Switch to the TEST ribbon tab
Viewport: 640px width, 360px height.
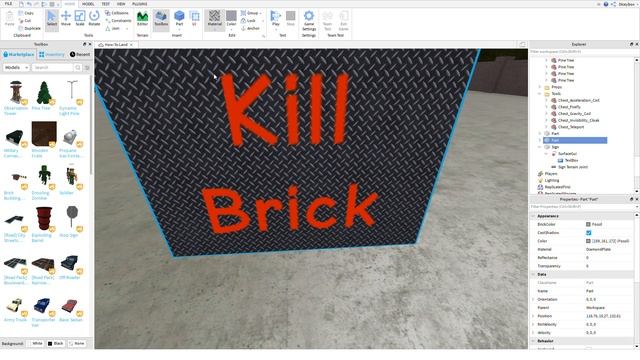(106, 4)
